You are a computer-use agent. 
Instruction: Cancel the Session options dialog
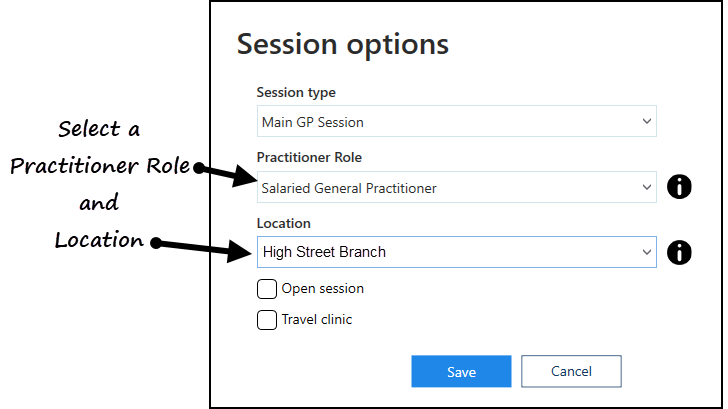tap(571, 371)
